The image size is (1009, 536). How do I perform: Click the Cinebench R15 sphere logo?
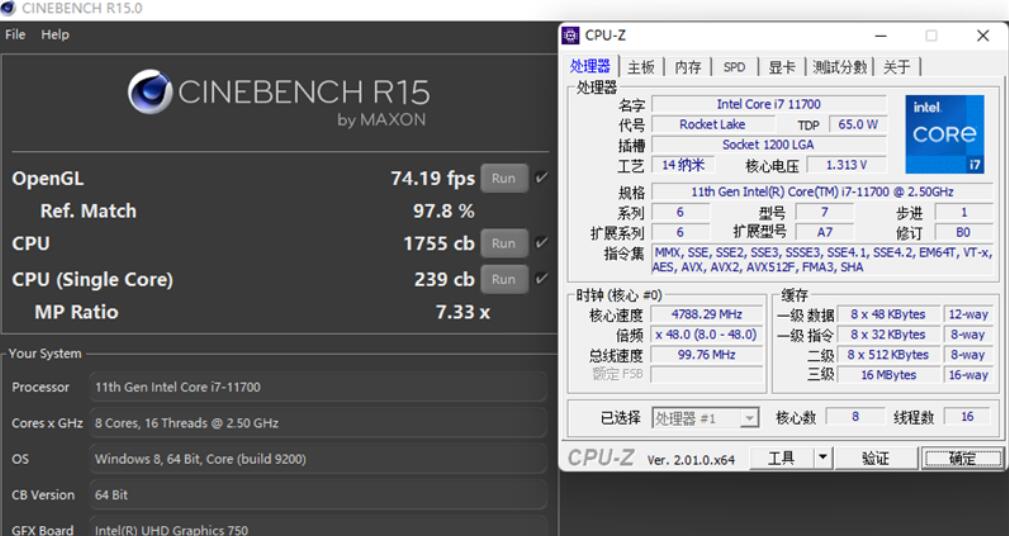pyautogui.click(x=150, y=92)
